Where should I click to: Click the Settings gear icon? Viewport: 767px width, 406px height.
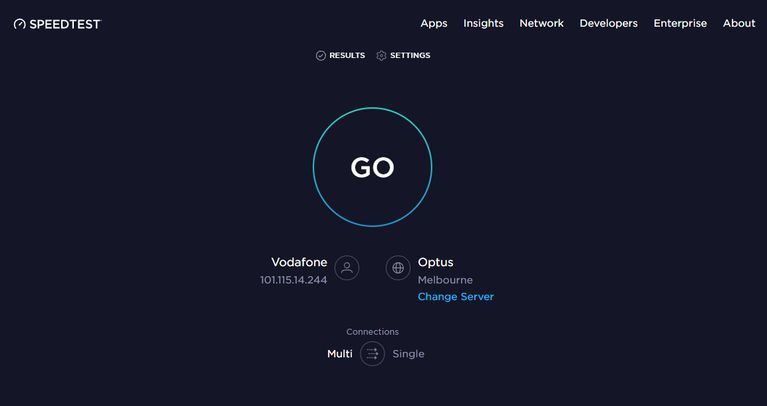[381, 56]
